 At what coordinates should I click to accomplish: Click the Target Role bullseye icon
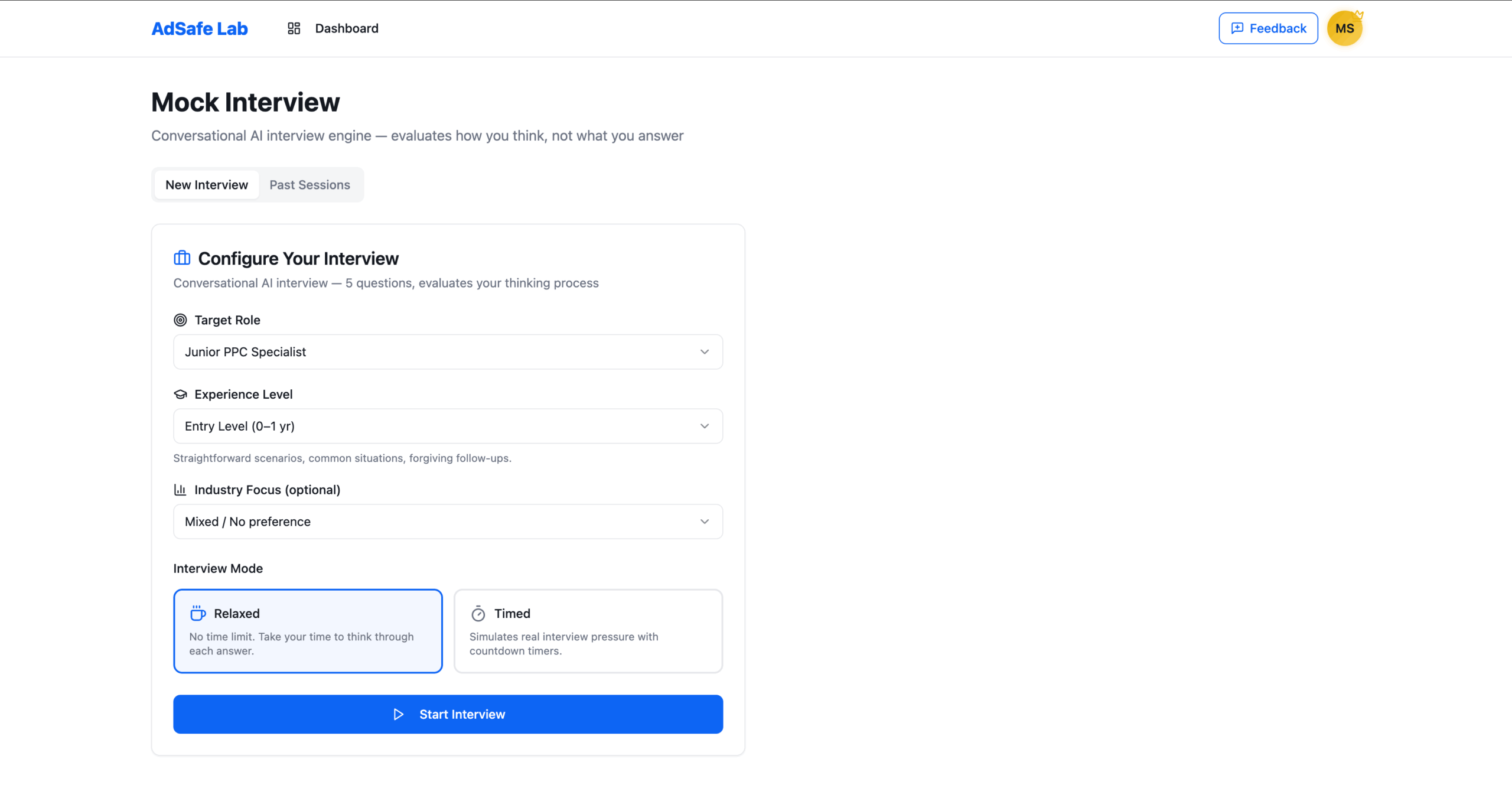point(180,320)
